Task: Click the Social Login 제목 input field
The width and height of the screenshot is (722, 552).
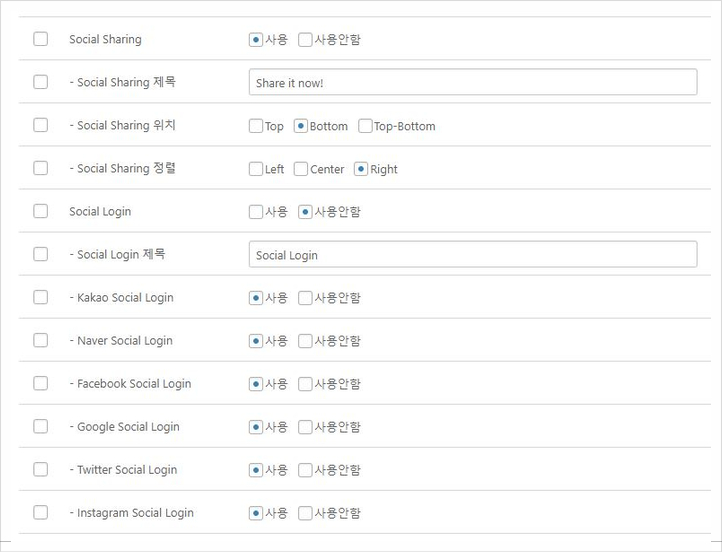Action: (x=472, y=255)
